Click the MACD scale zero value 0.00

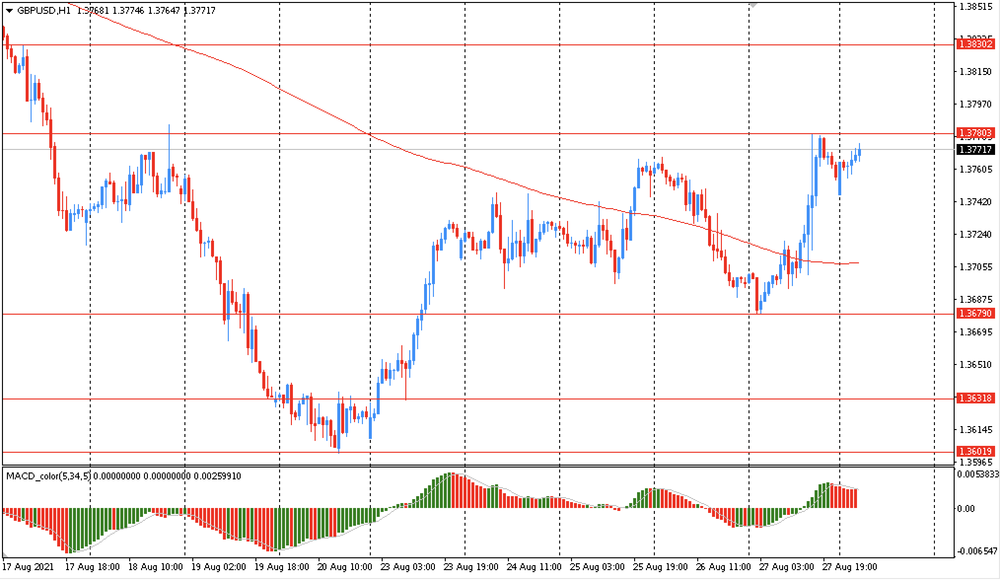pyautogui.click(x=967, y=509)
